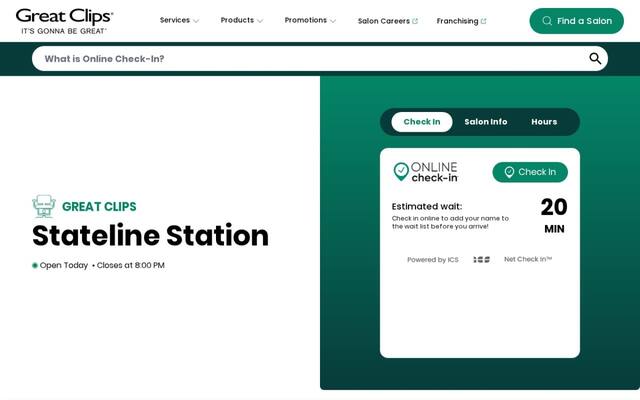The width and height of the screenshot is (640, 400).
Task: Click the green open status dot
Action: (x=35, y=266)
